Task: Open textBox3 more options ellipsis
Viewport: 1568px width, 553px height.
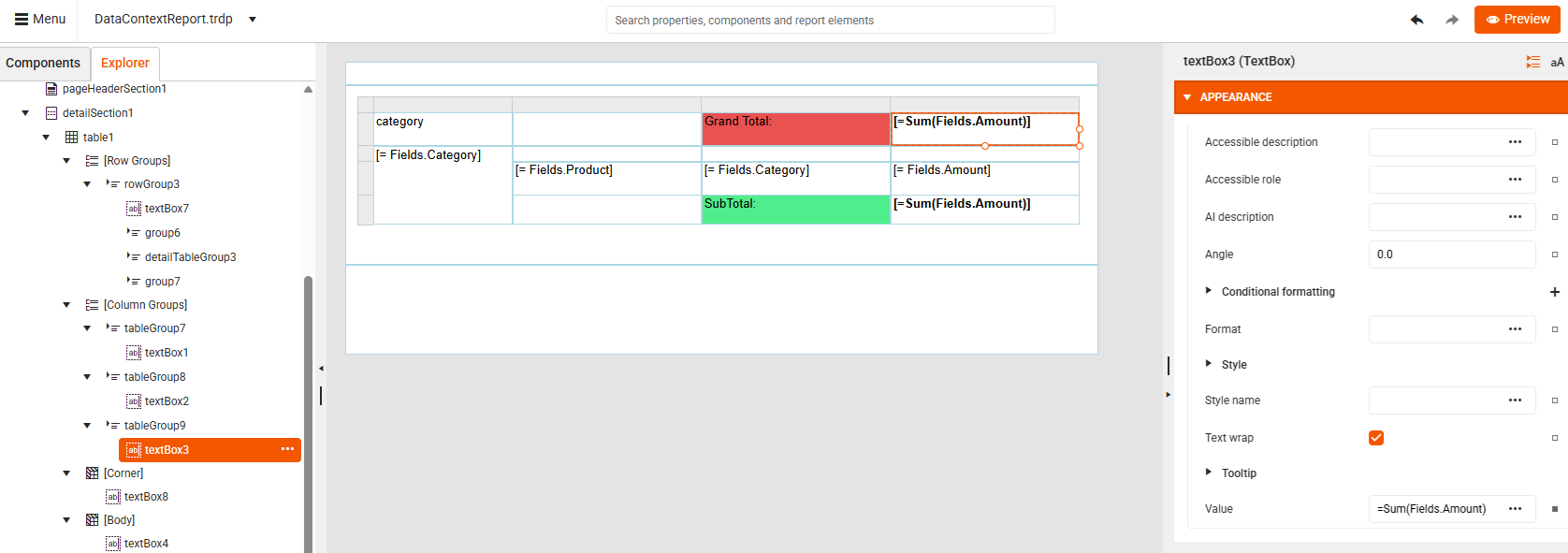Action: pos(287,449)
